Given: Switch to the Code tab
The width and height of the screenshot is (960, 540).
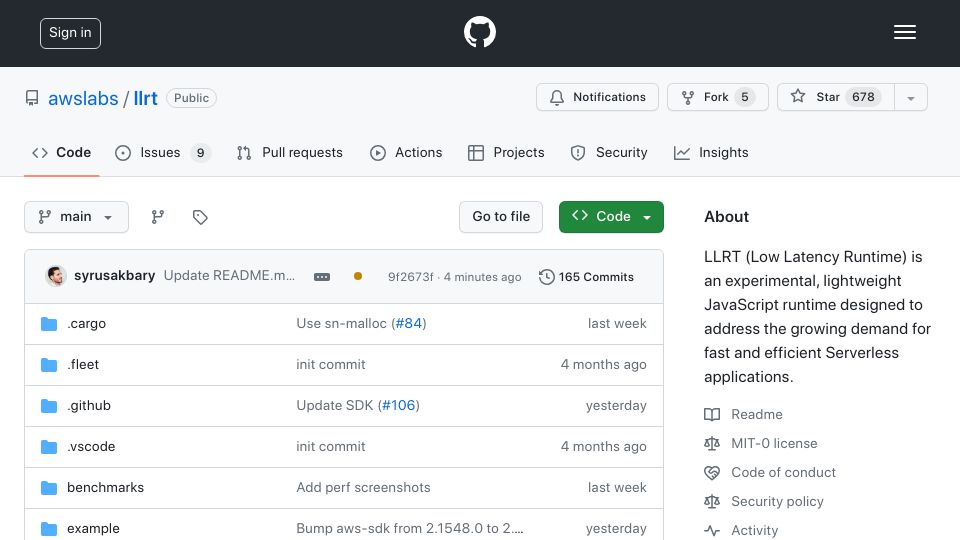Looking at the screenshot, I should [x=61, y=152].
